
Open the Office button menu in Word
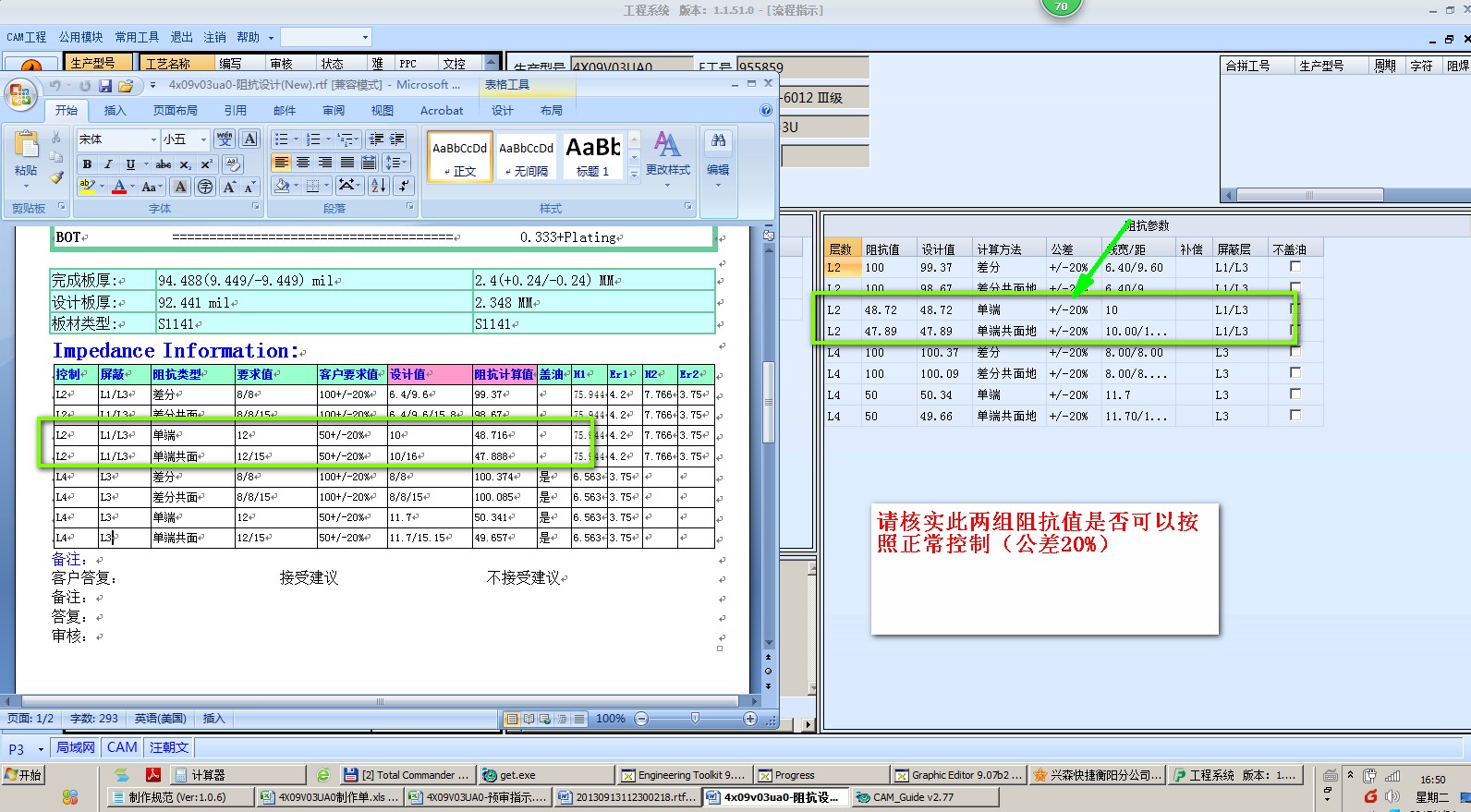click(x=20, y=94)
